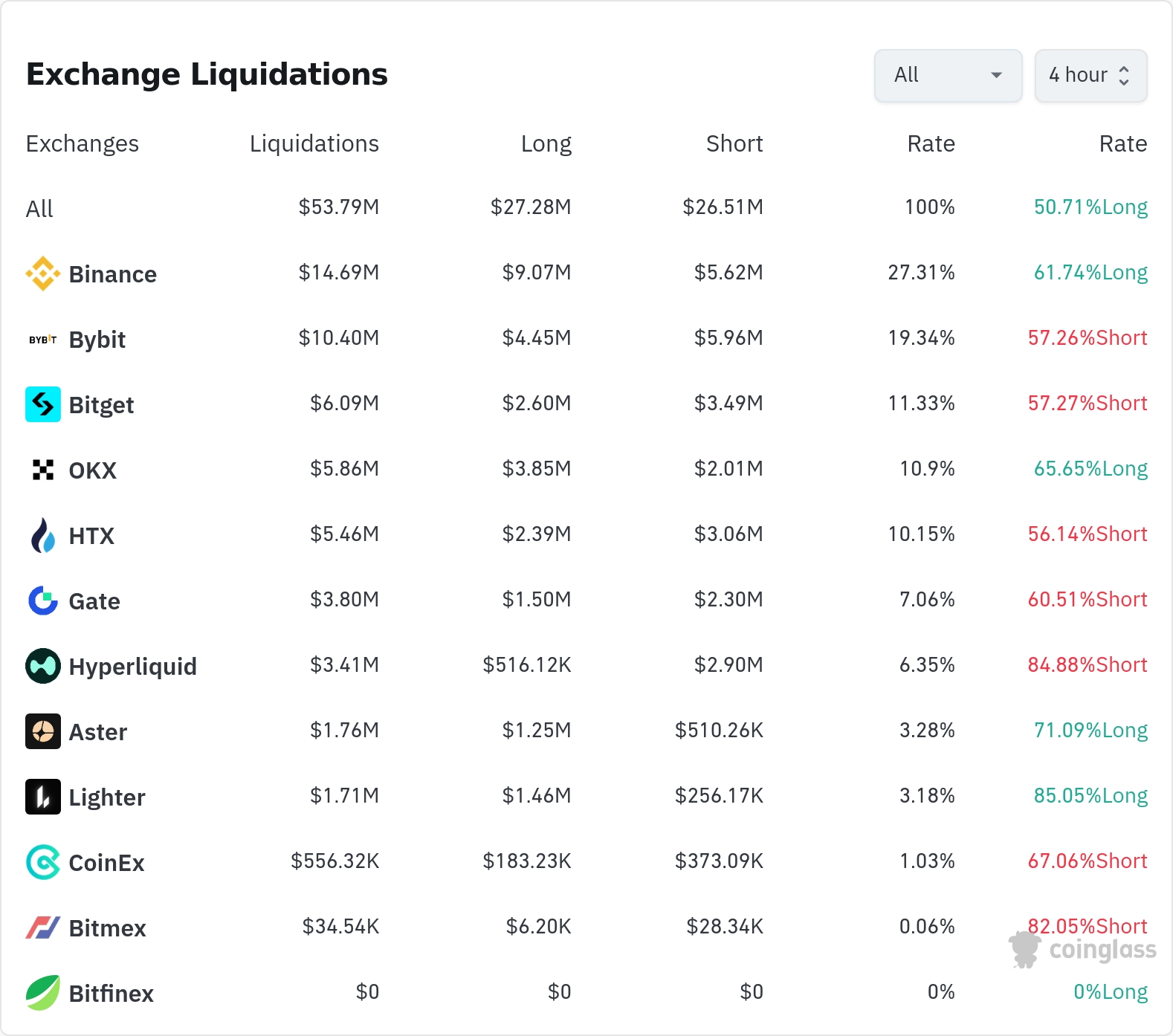Sort table by Short column header
Screen dimensions: 1173x1036
[x=734, y=143]
